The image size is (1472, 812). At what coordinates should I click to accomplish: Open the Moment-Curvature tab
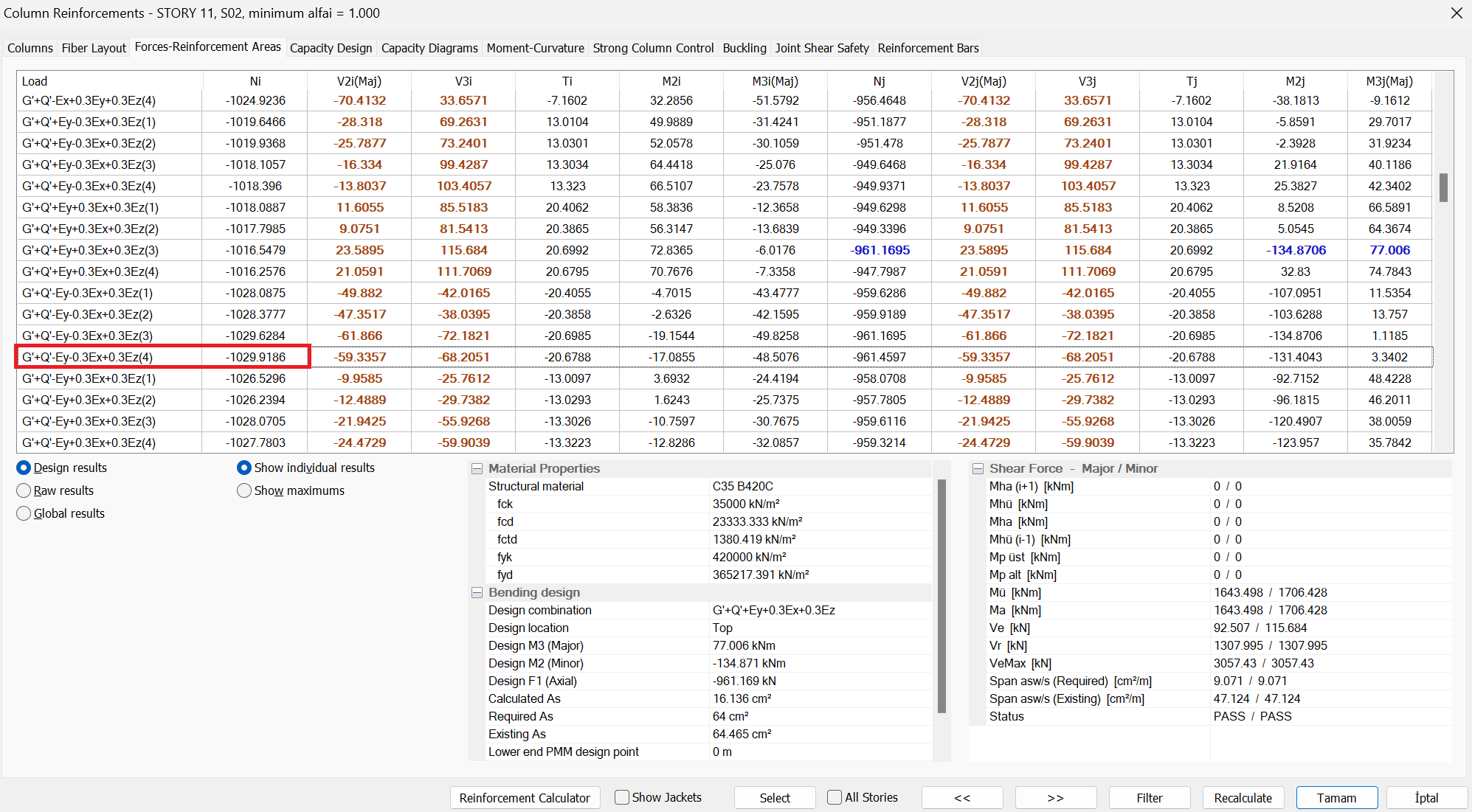pos(535,48)
